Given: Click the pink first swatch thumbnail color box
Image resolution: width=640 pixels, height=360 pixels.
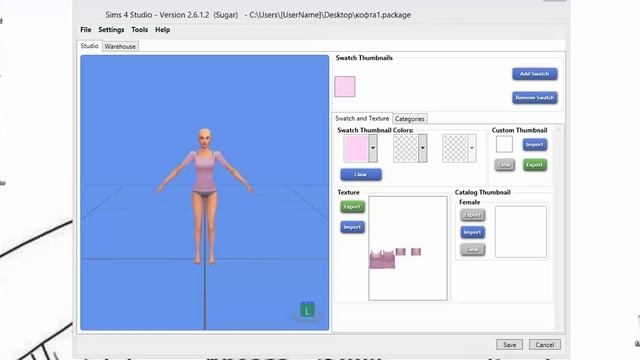Looking at the screenshot, I should (356, 149).
